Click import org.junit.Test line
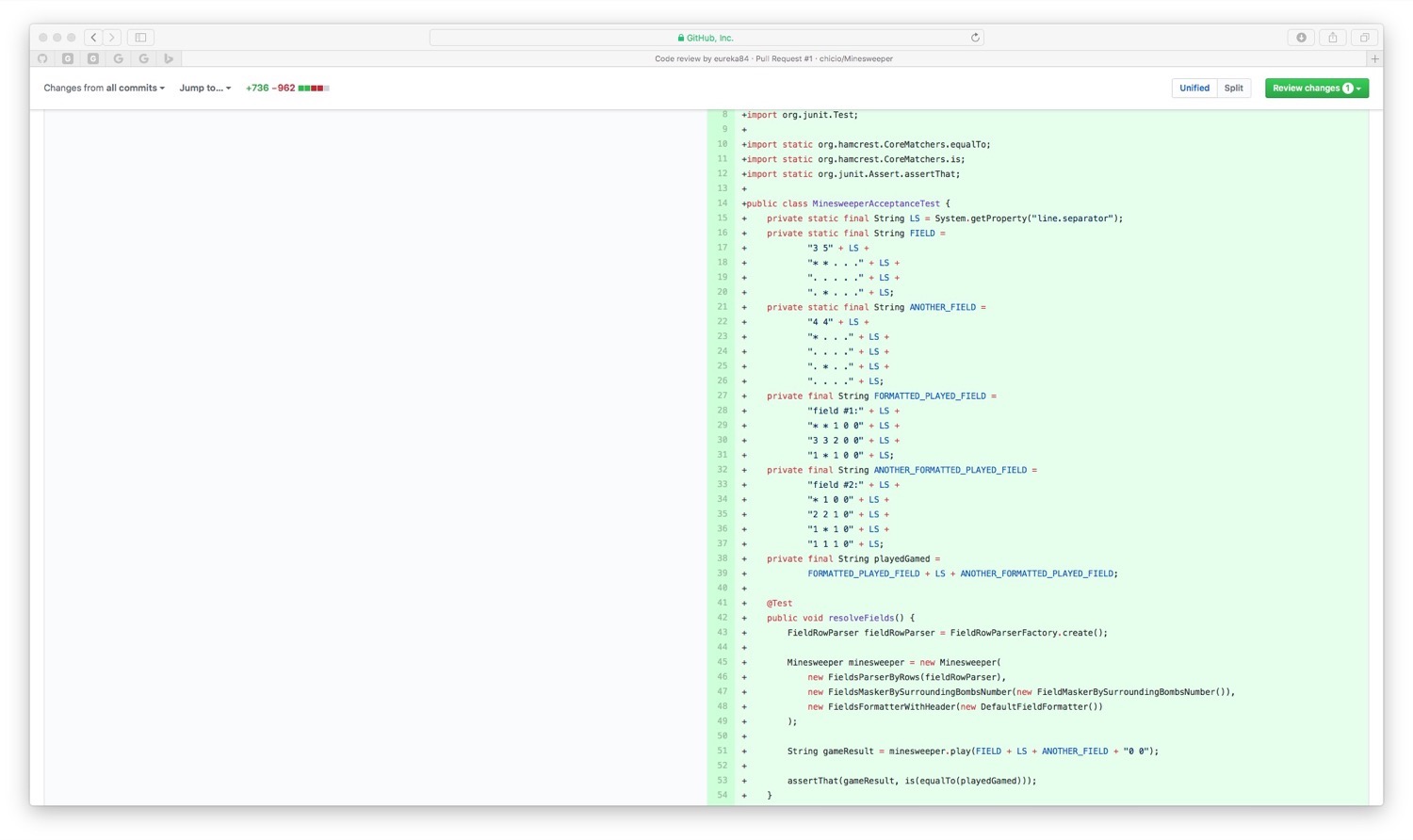Viewport: 1413px width, 840px height. tap(802, 115)
